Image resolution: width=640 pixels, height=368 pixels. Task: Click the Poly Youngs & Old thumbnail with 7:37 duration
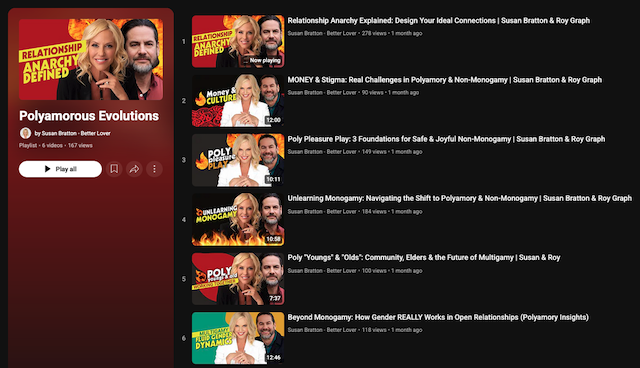(238, 279)
